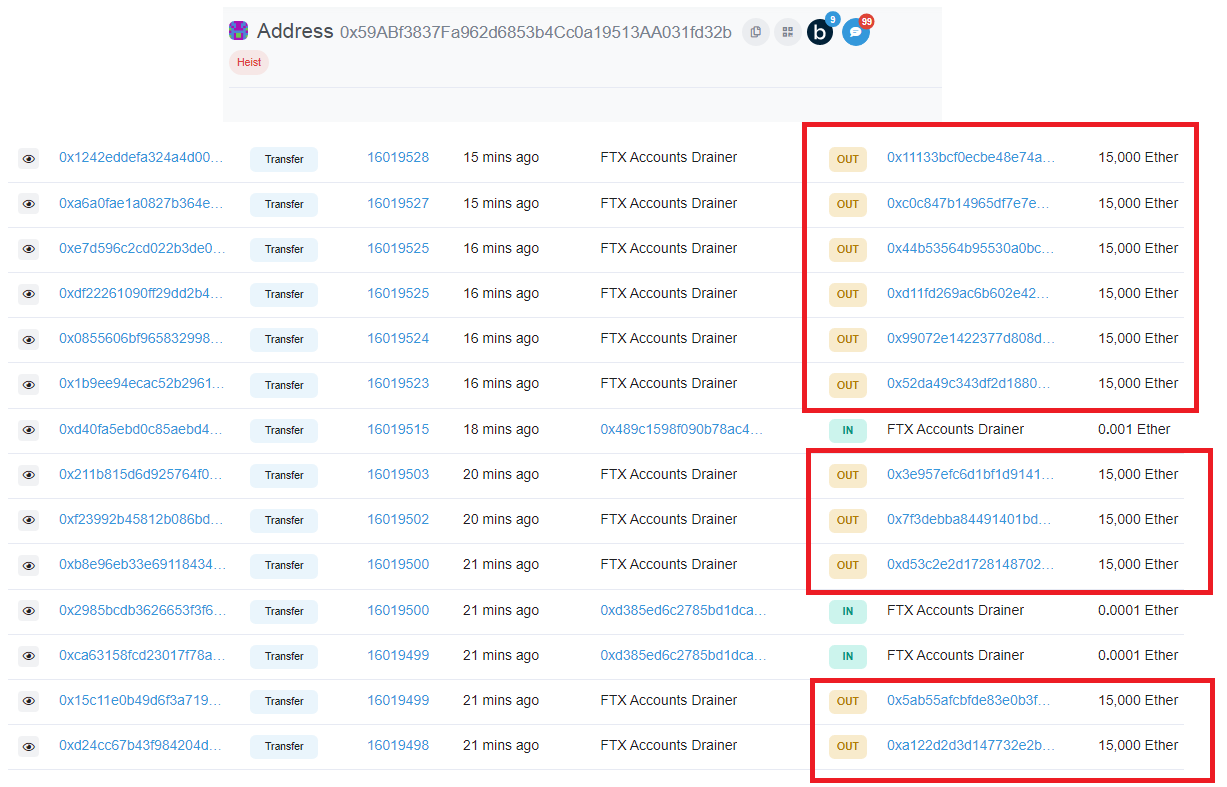Image resolution: width=1227 pixels, height=787 pixels.
Task: Click the address blockie identicon
Action: tap(239, 31)
